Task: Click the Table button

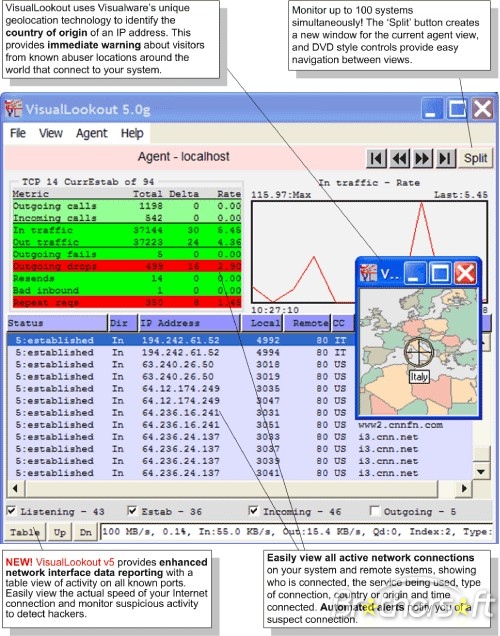Action: click(x=24, y=532)
